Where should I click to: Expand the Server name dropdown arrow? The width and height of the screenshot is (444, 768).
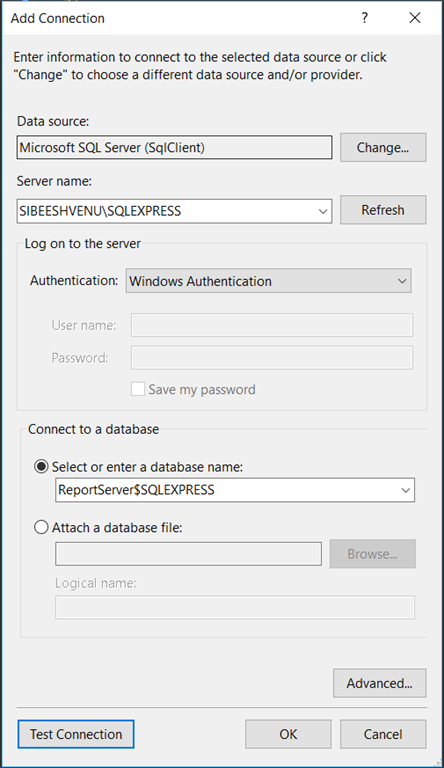(323, 212)
